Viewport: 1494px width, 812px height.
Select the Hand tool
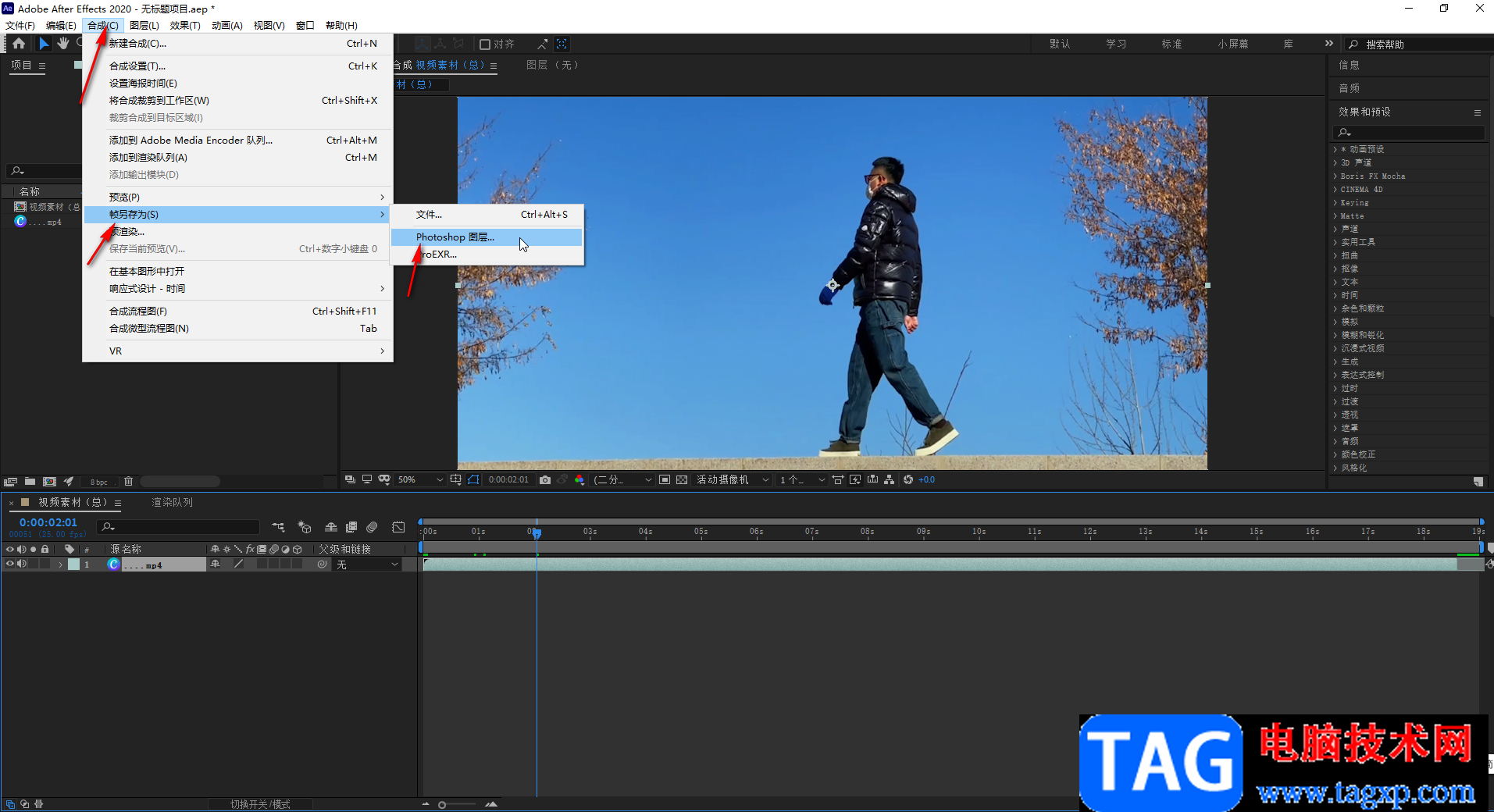click(63, 44)
